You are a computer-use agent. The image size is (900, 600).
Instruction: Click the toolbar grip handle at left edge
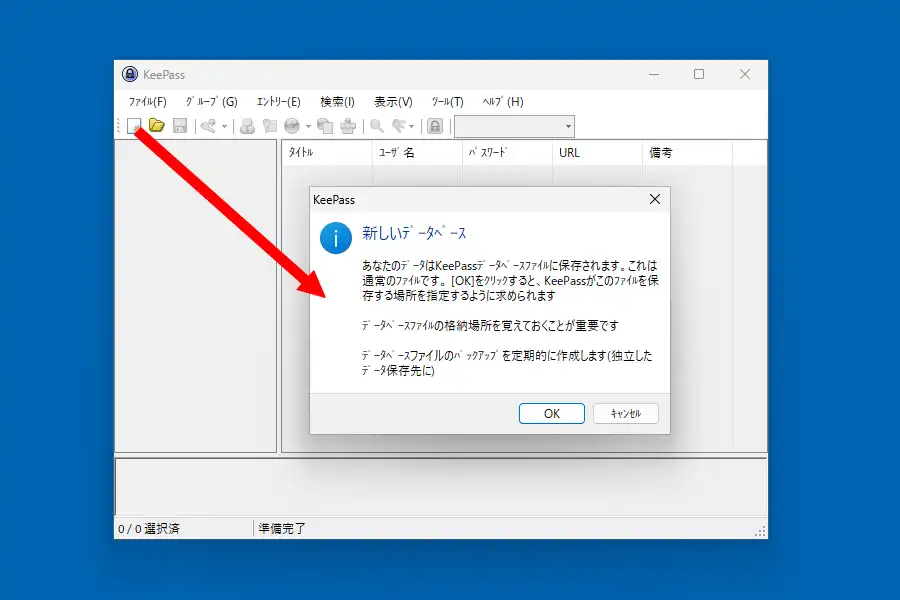coord(118,126)
